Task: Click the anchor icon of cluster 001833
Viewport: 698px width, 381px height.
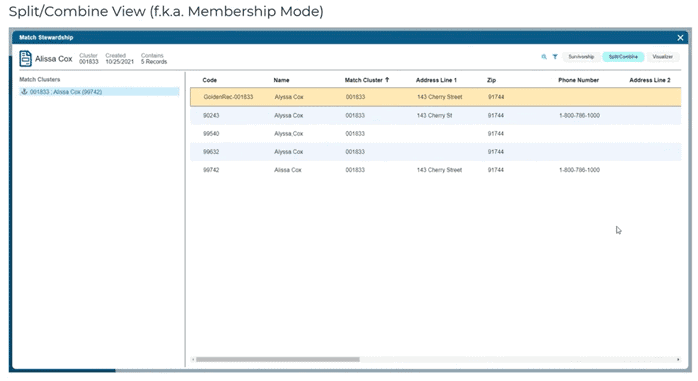Action: tap(24, 92)
